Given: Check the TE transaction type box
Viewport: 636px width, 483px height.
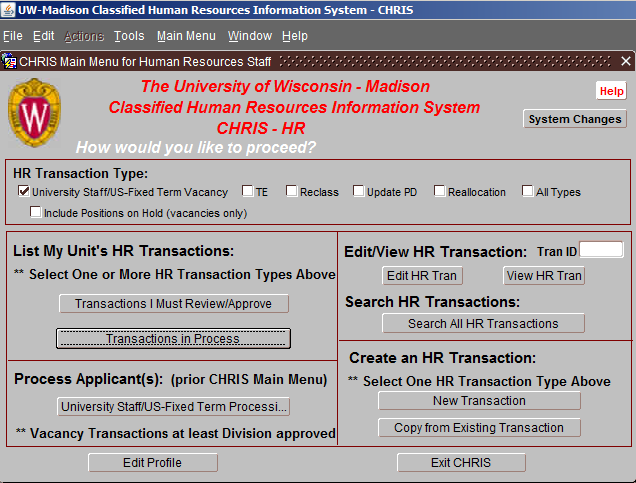Looking at the screenshot, I should (247, 191).
